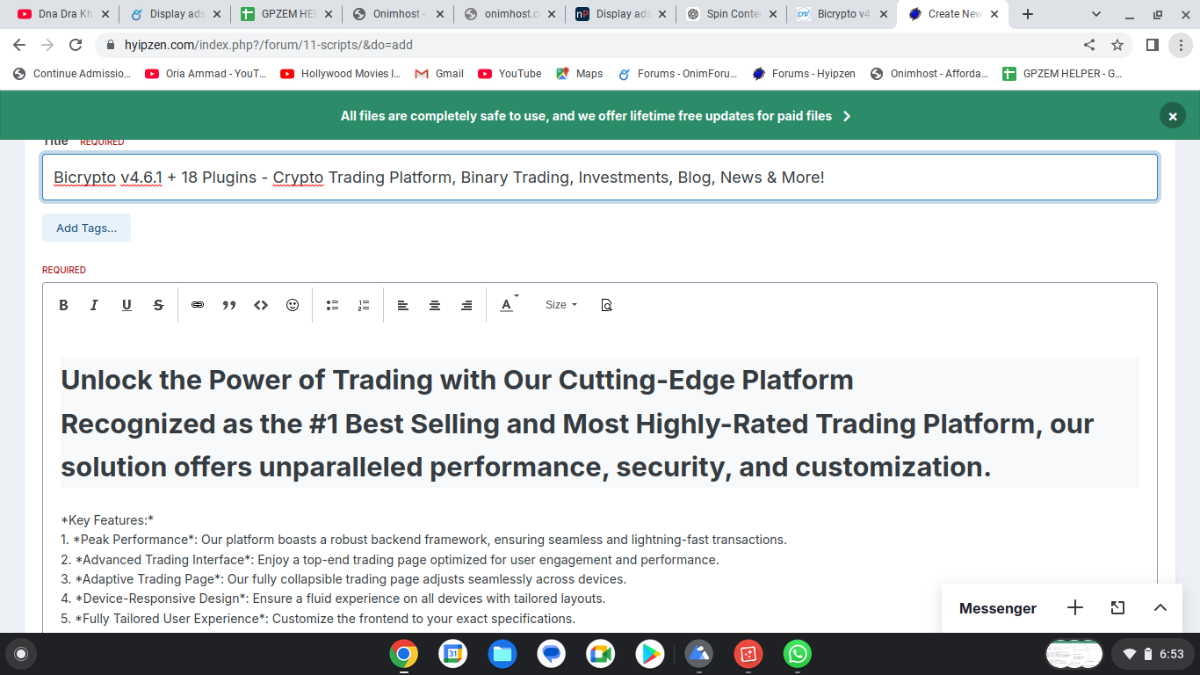Open the 'Forums - OnimForu...' bookmark
Image resolution: width=1200 pixels, height=675 pixels.
coord(677,74)
